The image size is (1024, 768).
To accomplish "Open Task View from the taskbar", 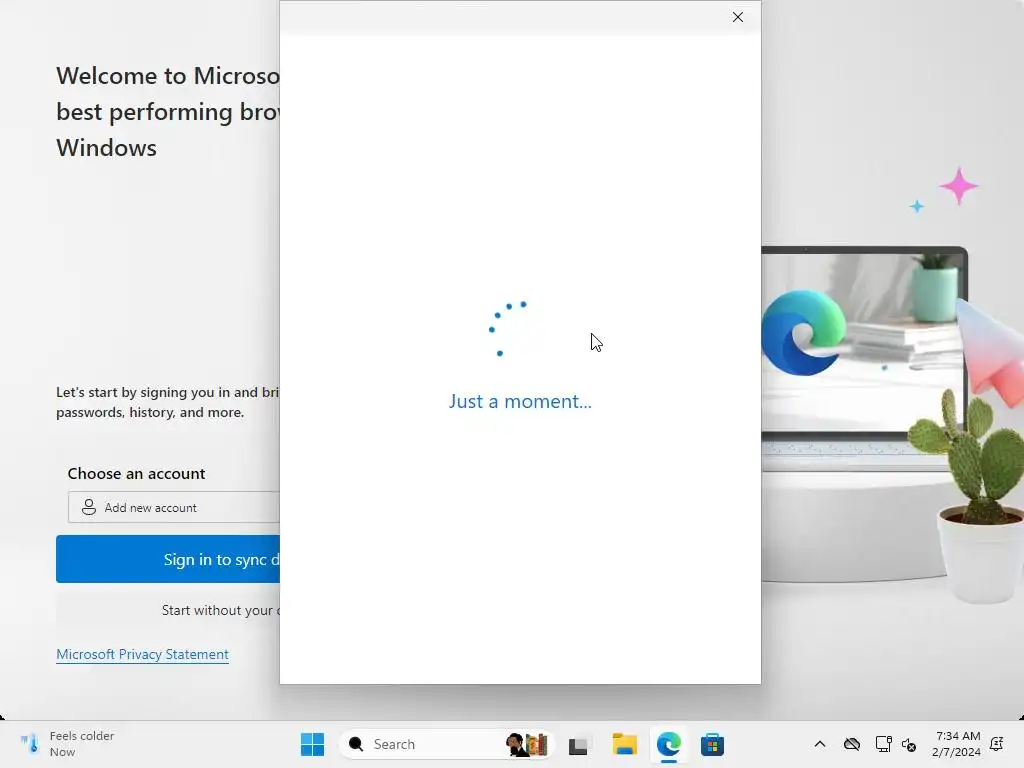I will 579,744.
